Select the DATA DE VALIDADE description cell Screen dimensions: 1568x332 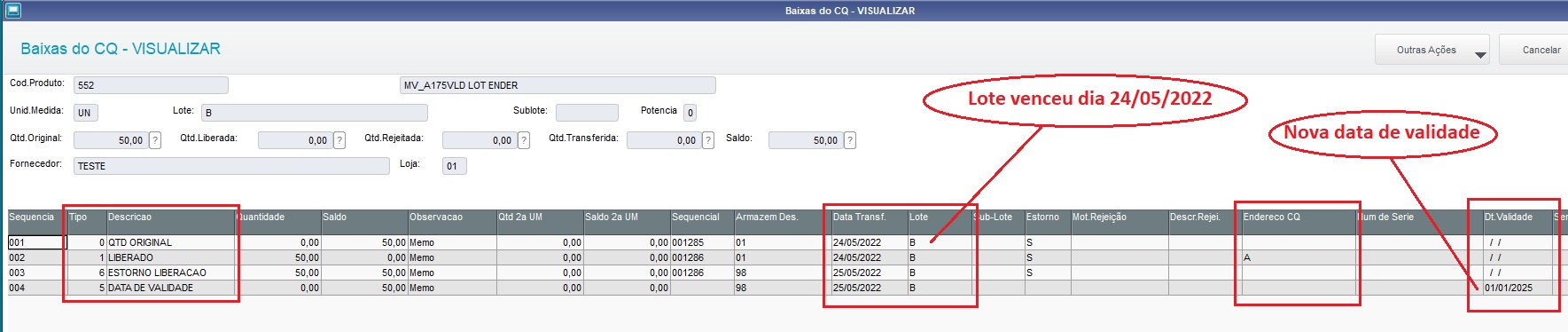170,288
